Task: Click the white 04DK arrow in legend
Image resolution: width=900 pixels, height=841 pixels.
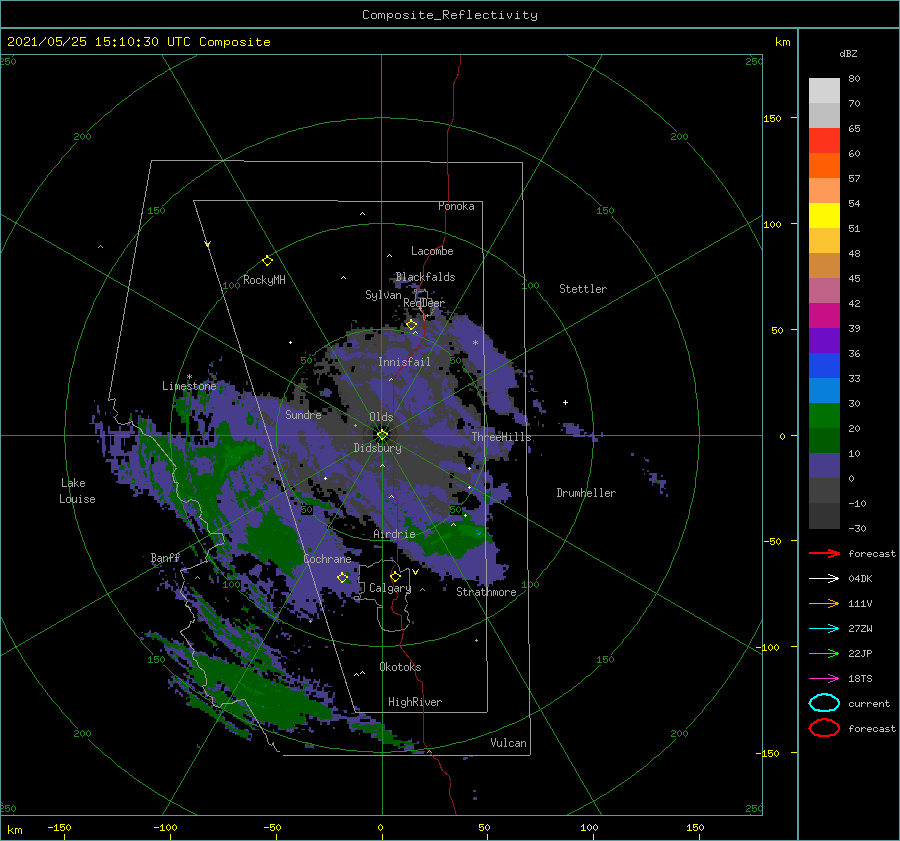Action: [x=824, y=578]
